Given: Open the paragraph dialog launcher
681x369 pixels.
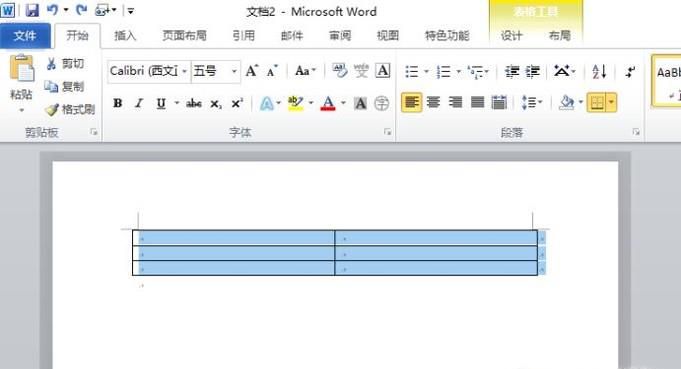Looking at the screenshot, I should (636, 132).
